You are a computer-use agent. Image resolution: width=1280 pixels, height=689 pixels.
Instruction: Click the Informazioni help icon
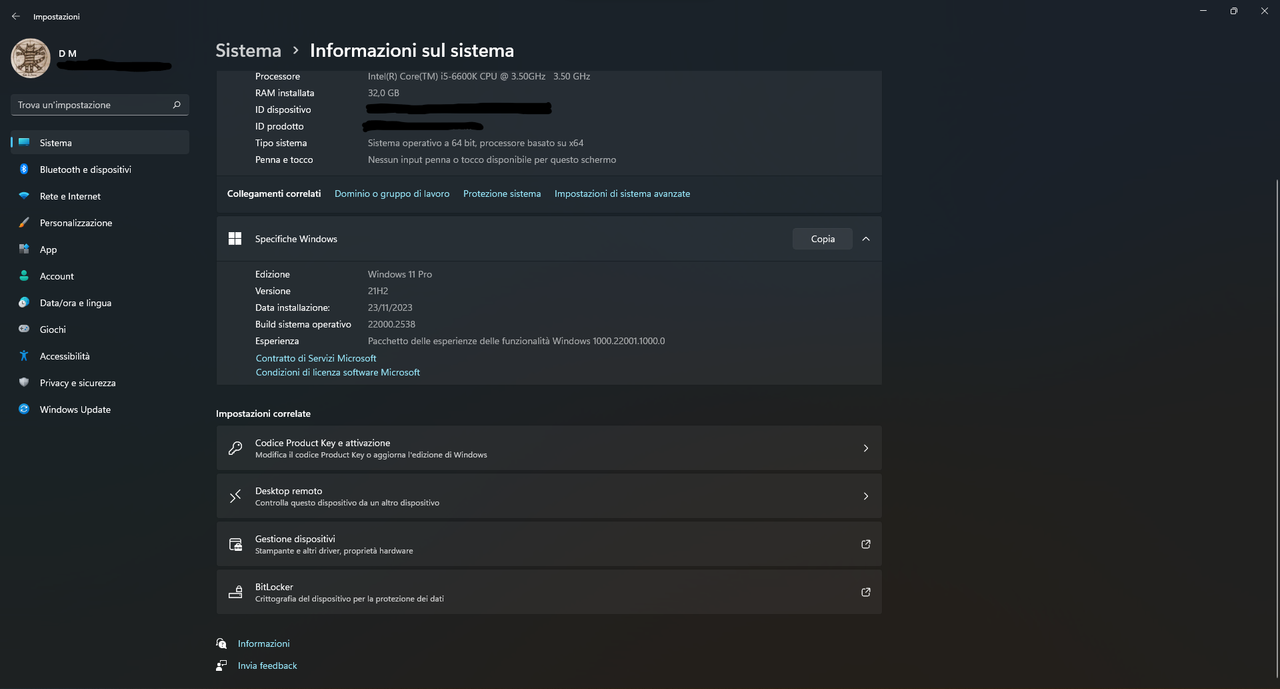coord(221,643)
